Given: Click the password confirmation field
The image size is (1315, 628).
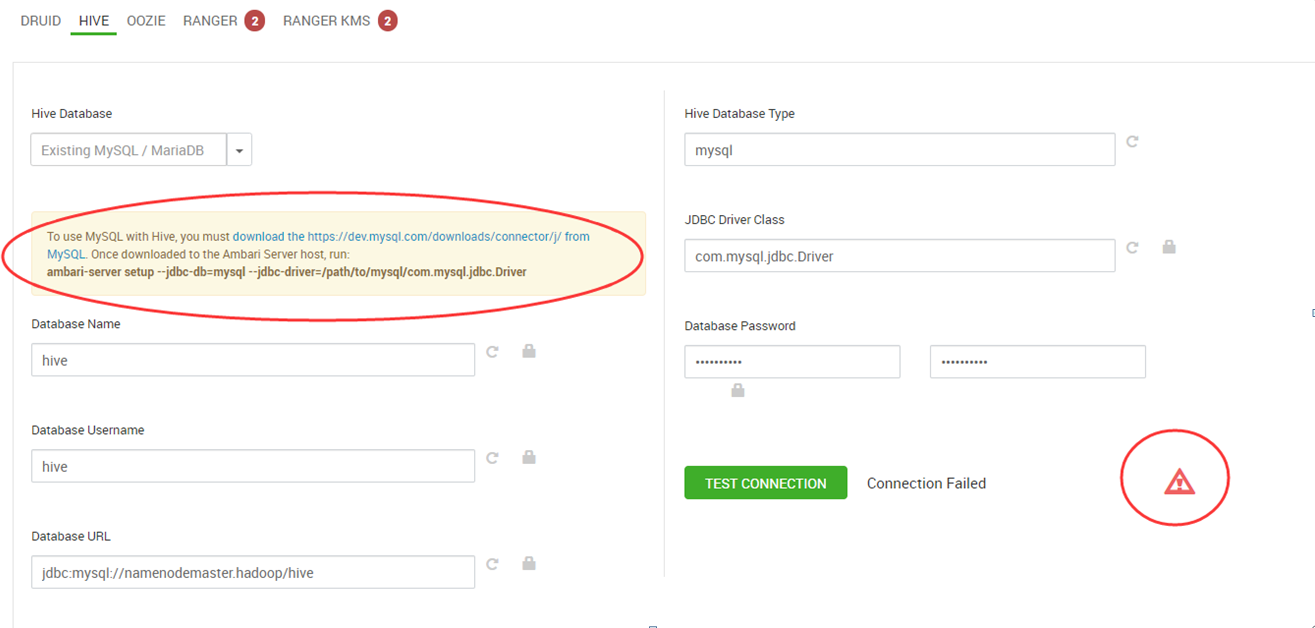Looking at the screenshot, I should pos(1038,362).
